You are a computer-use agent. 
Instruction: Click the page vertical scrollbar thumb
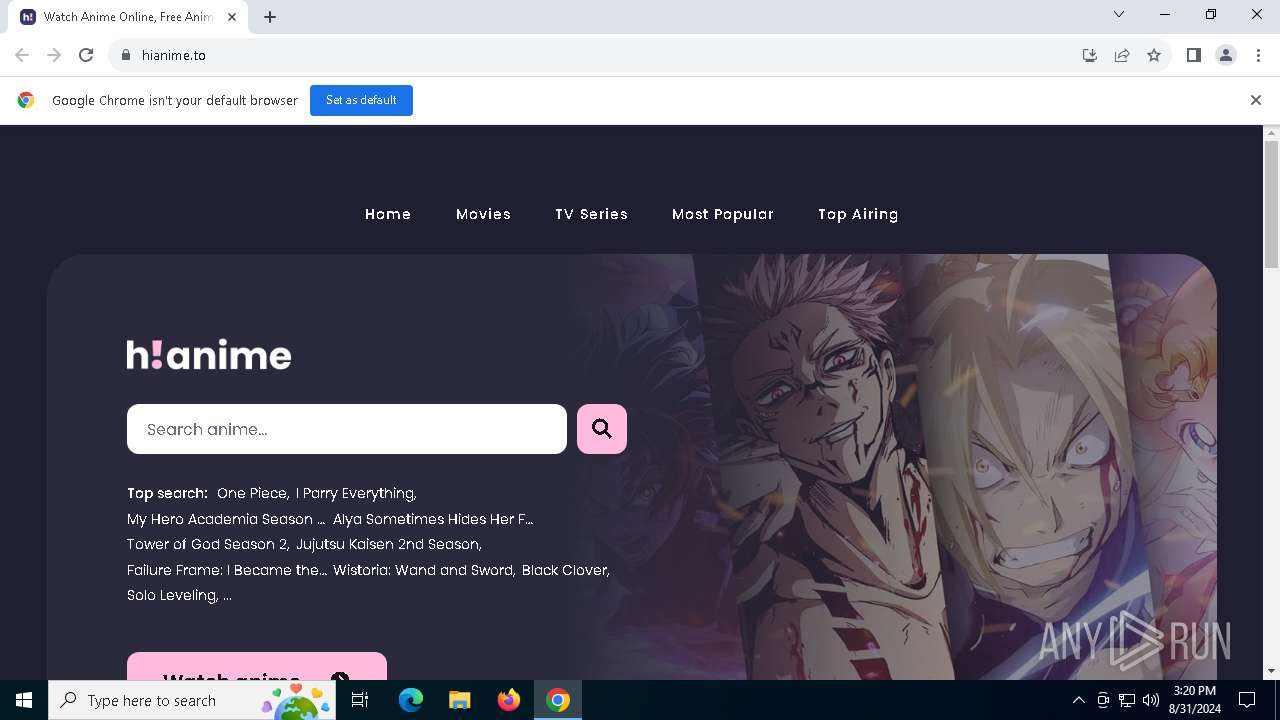point(1271,204)
